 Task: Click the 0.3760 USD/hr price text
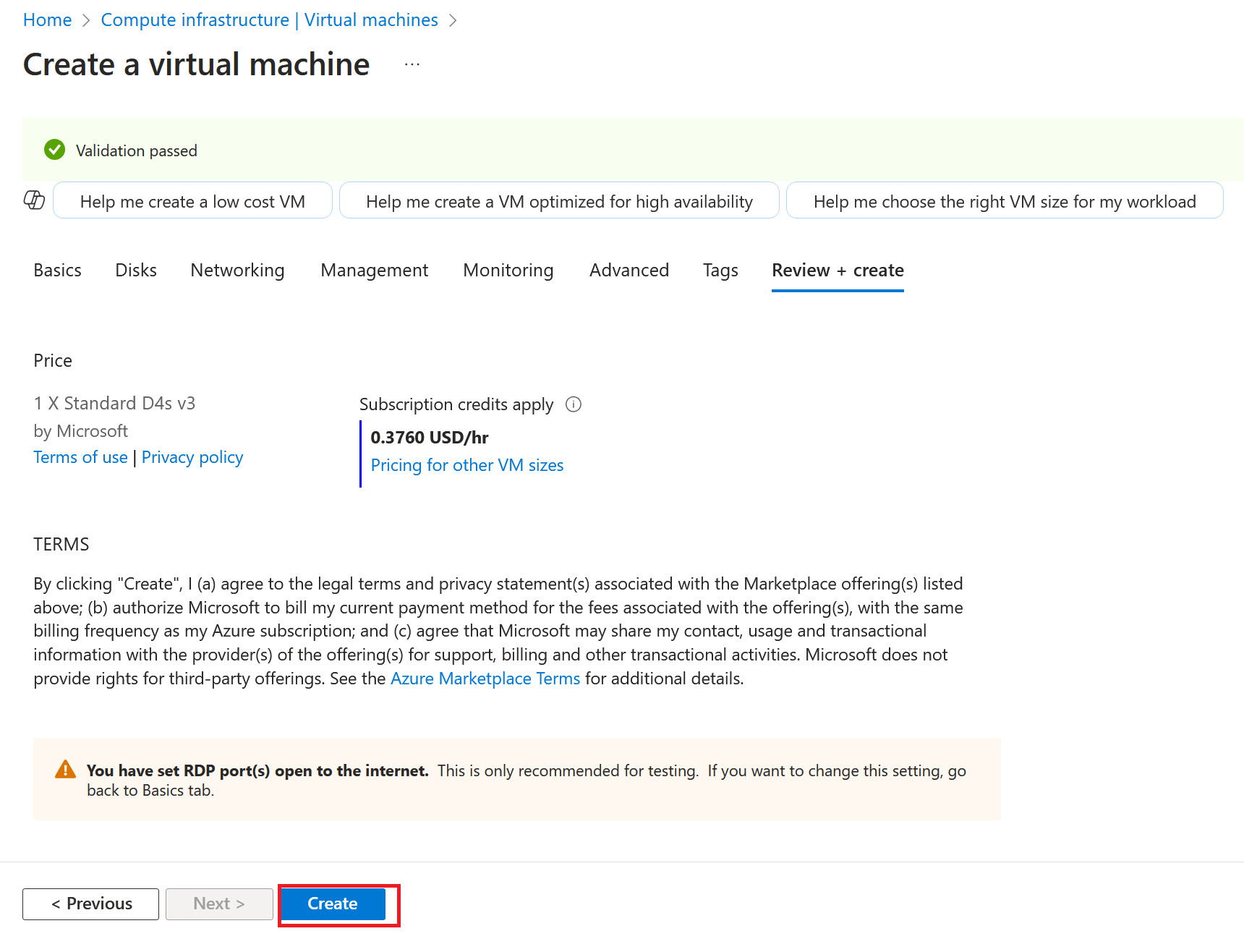click(x=430, y=438)
